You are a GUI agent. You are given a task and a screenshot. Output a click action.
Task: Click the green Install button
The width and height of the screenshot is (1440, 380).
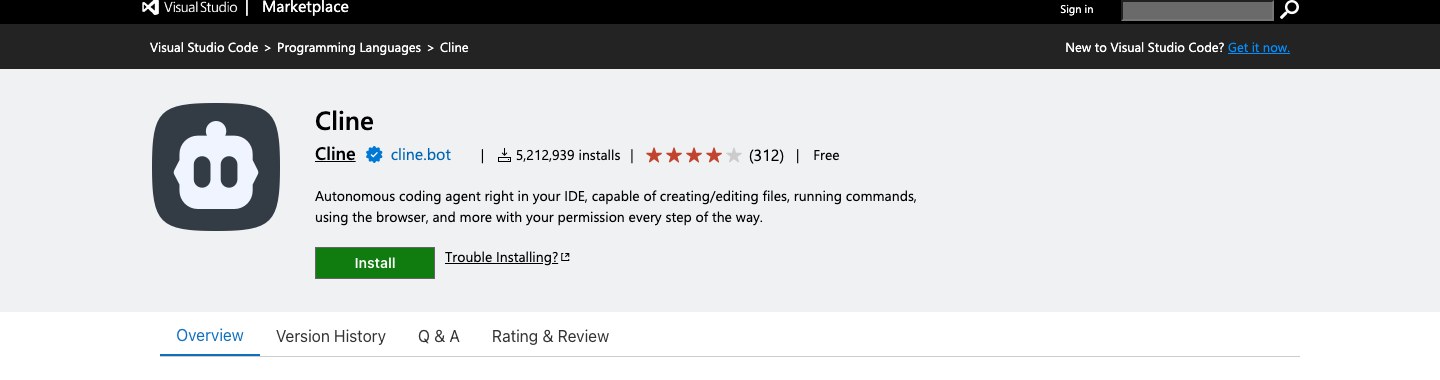pos(375,263)
